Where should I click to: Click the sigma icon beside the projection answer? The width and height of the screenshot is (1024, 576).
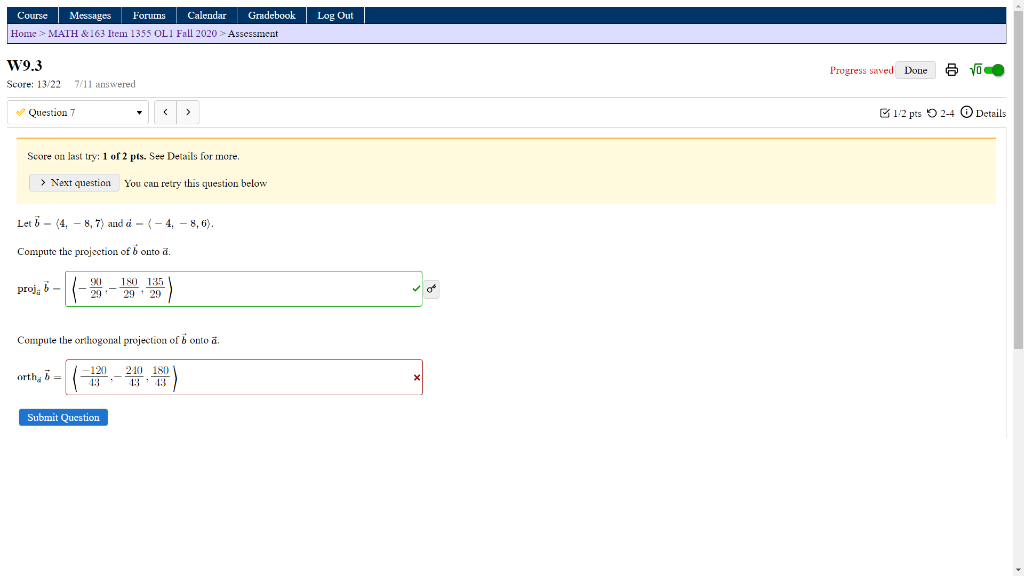[x=431, y=288]
